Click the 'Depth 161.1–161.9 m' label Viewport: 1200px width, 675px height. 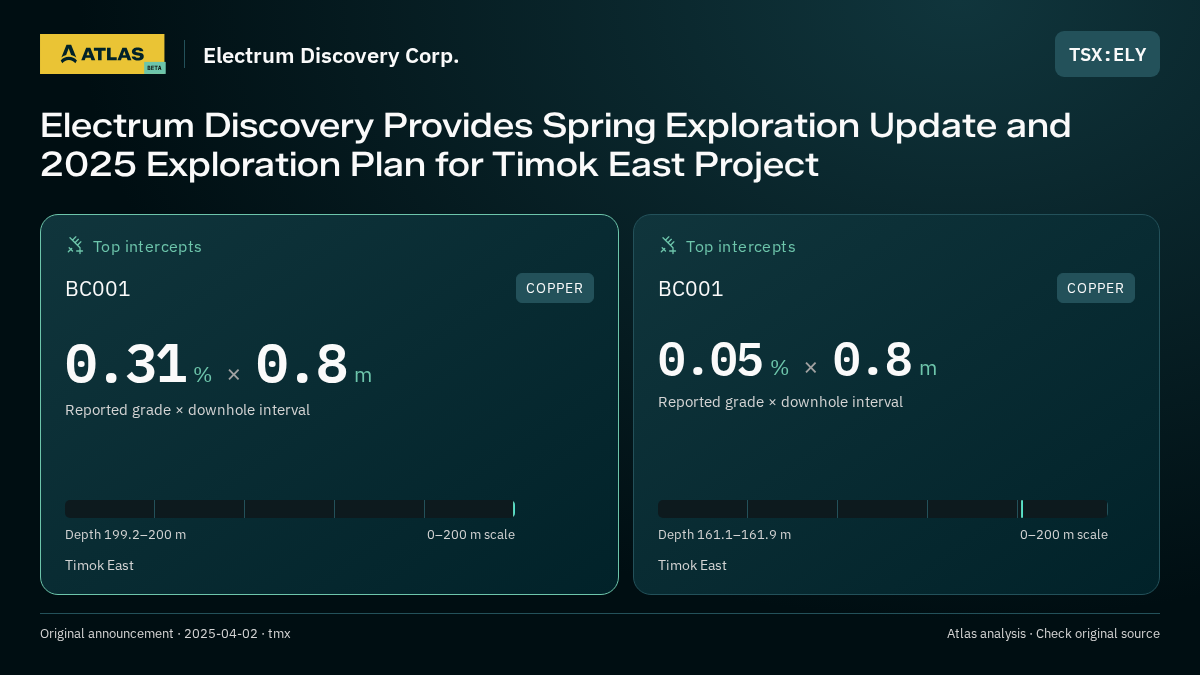pyautogui.click(x=724, y=535)
